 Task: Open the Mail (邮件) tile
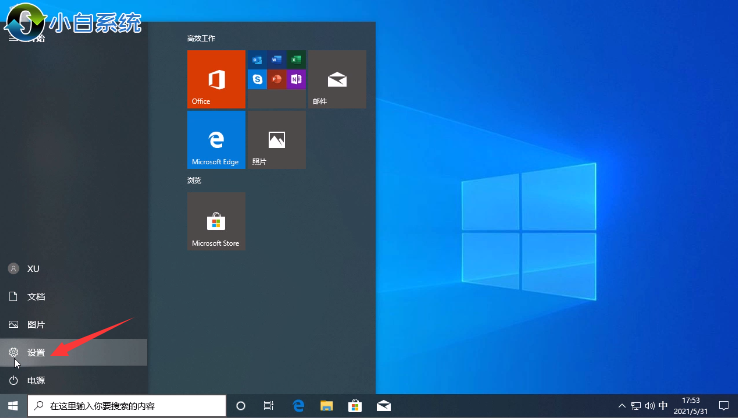click(337, 79)
